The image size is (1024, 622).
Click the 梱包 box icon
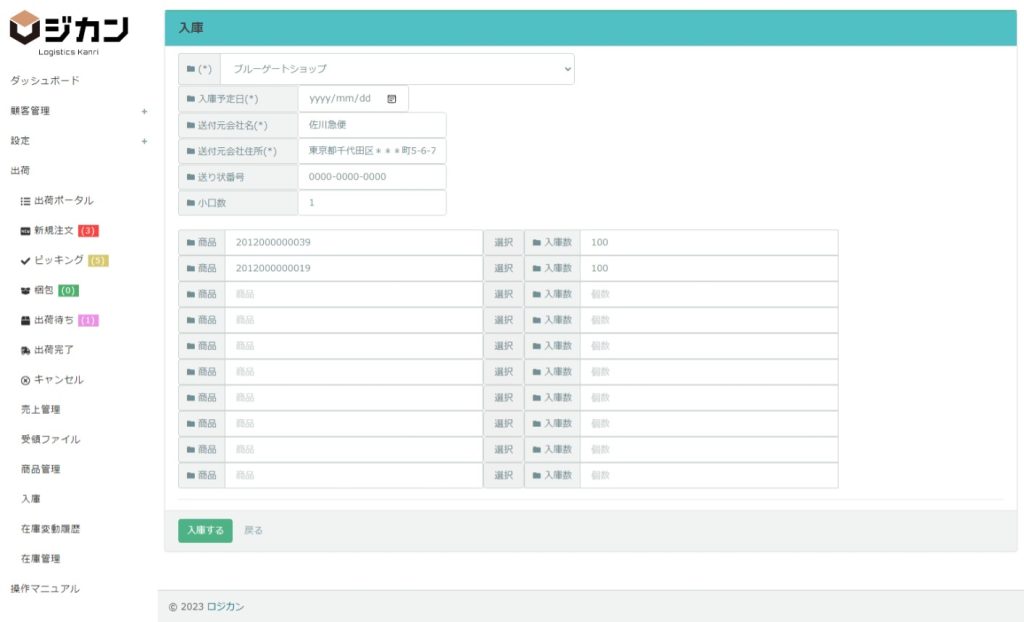tap(26, 291)
